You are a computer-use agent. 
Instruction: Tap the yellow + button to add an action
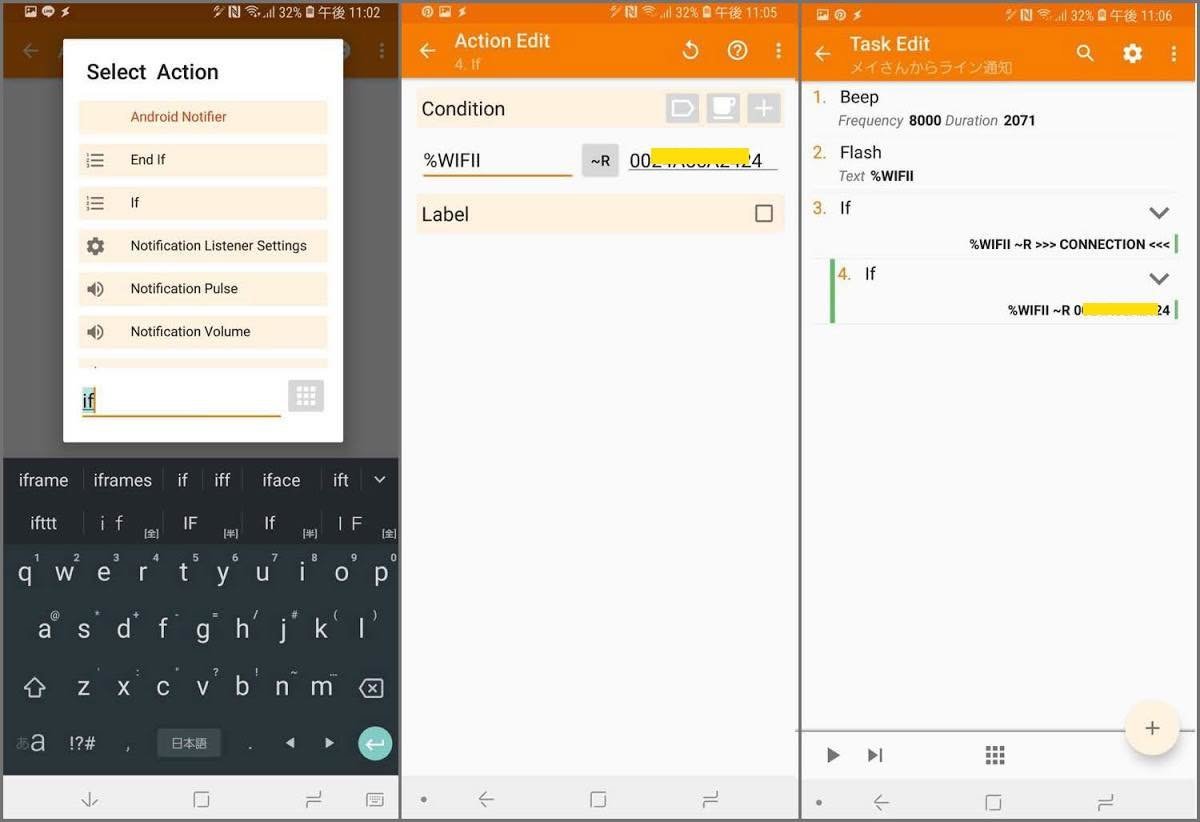(x=1151, y=728)
